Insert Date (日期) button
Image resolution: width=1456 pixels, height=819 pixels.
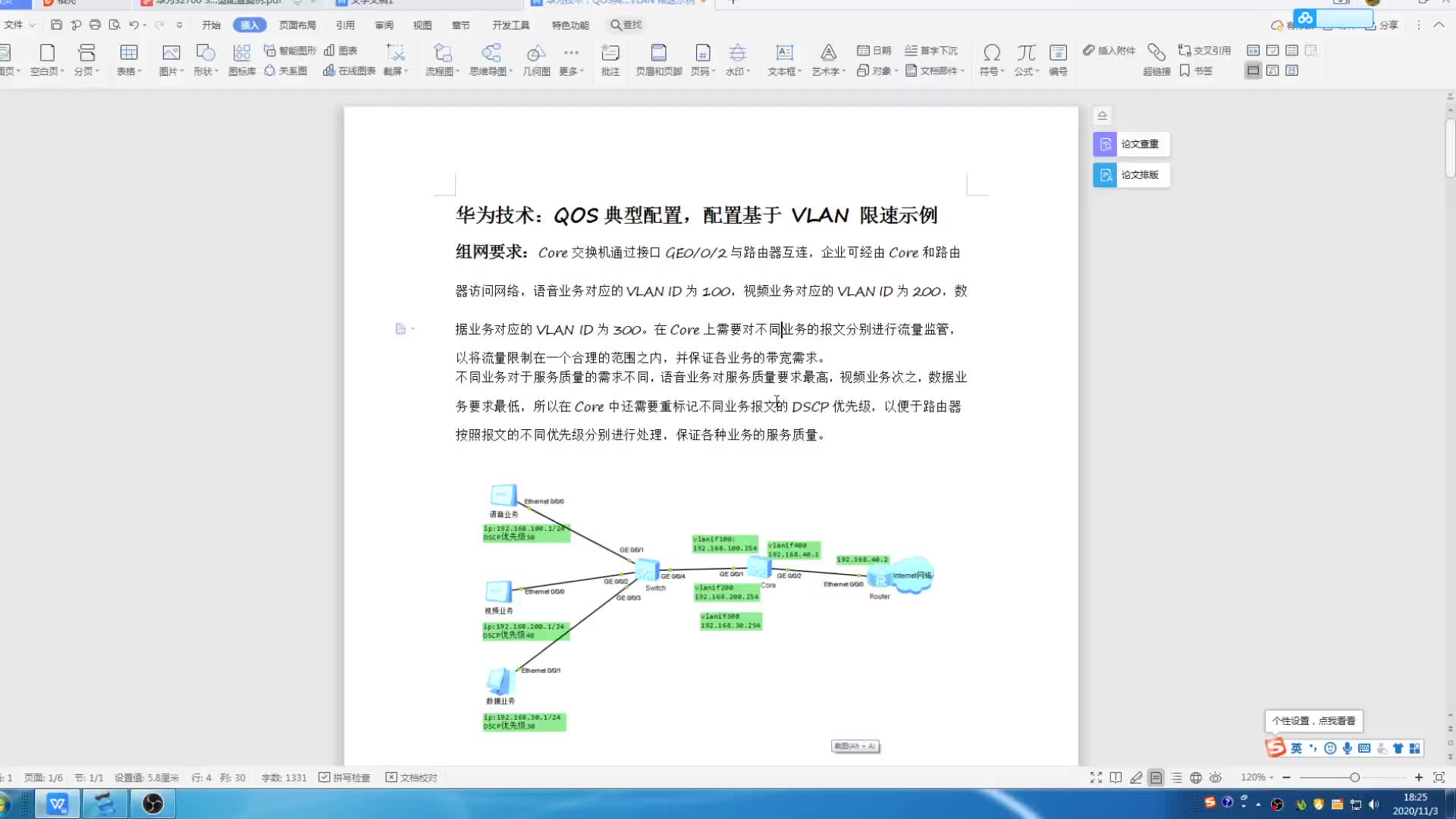pos(874,50)
